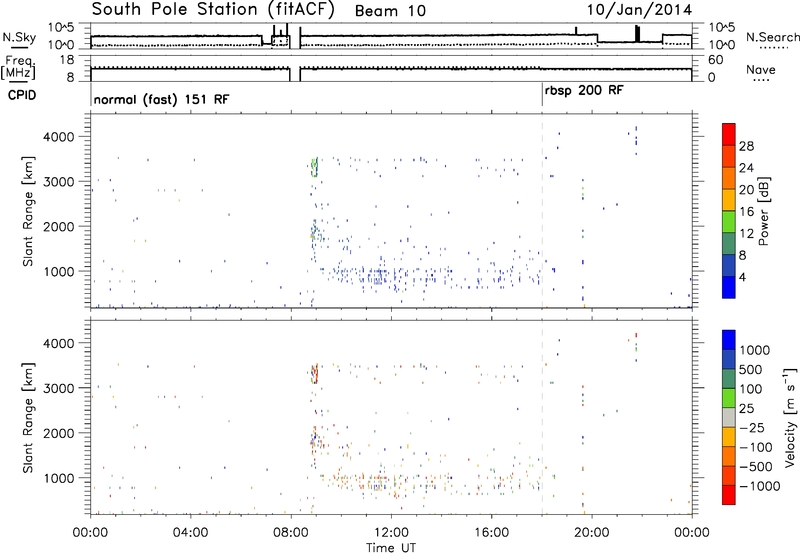
Task: Click the date '10/Jan/2014'
Action: [639, 10]
